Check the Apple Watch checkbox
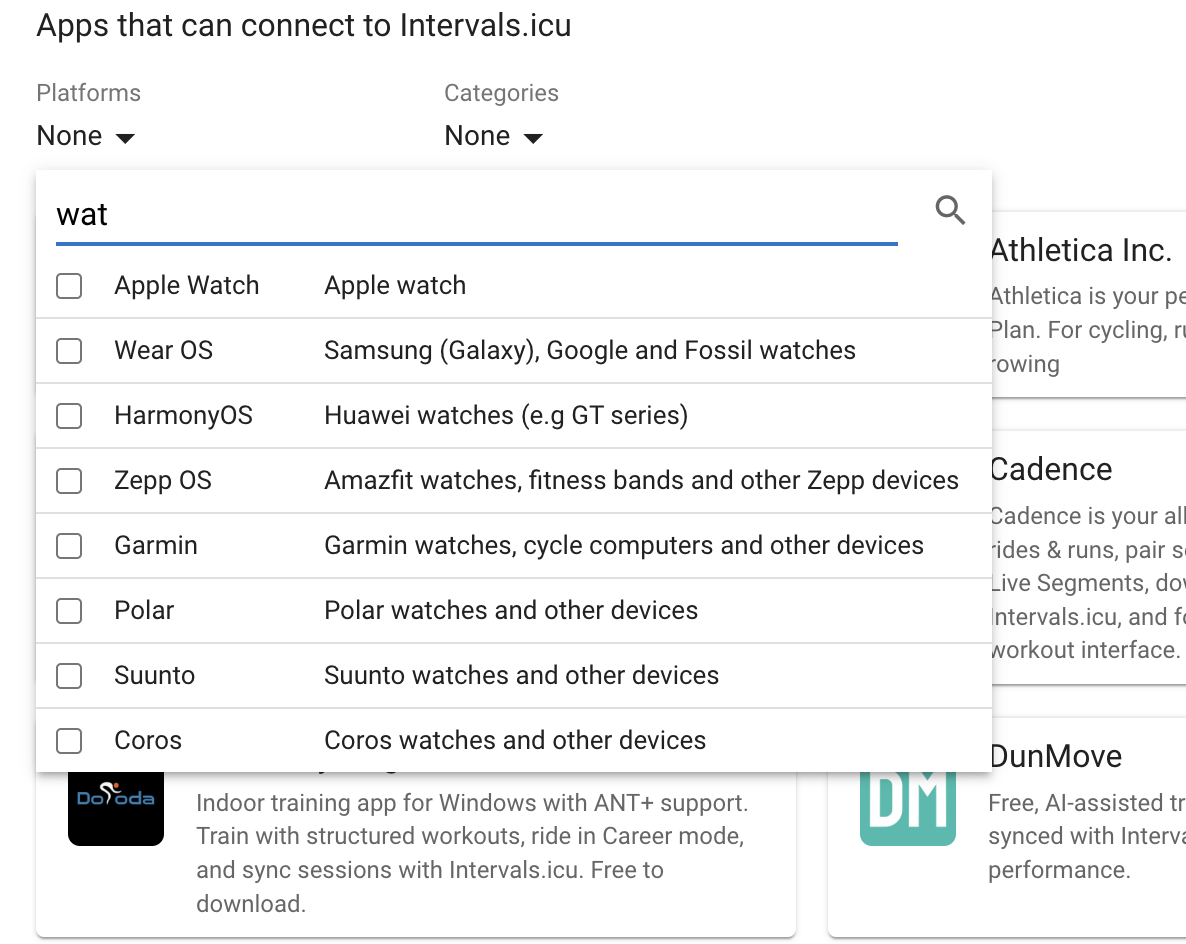The width and height of the screenshot is (1186, 944). pyautogui.click(x=69, y=286)
